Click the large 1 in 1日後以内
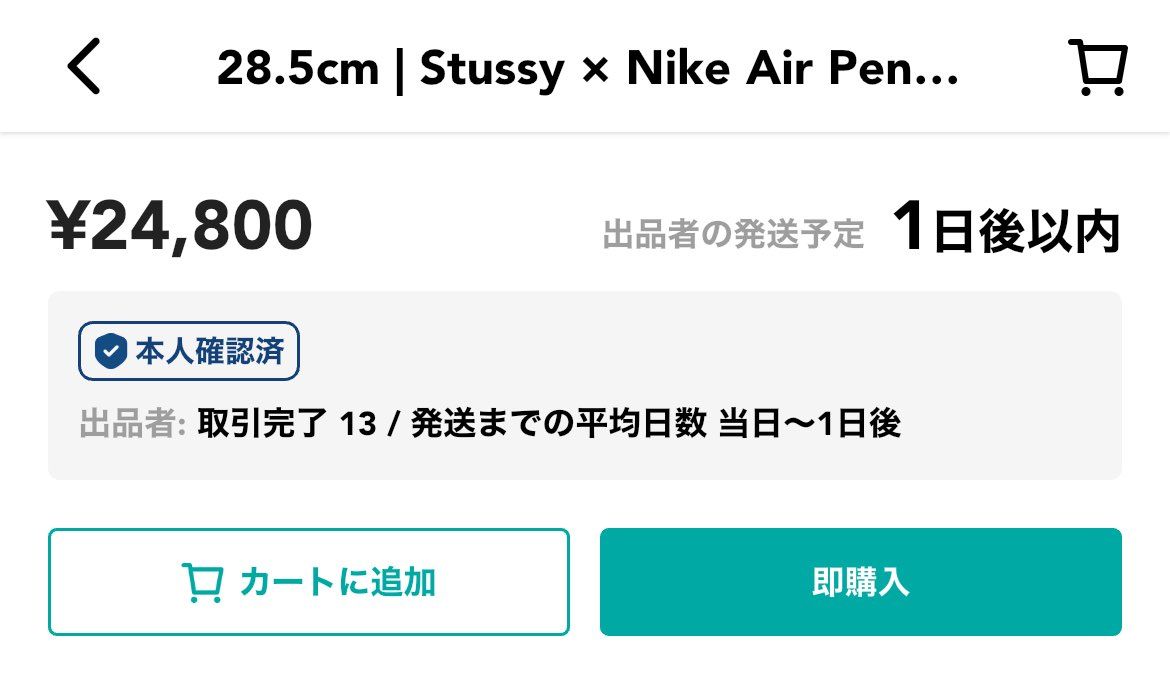 click(x=909, y=227)
